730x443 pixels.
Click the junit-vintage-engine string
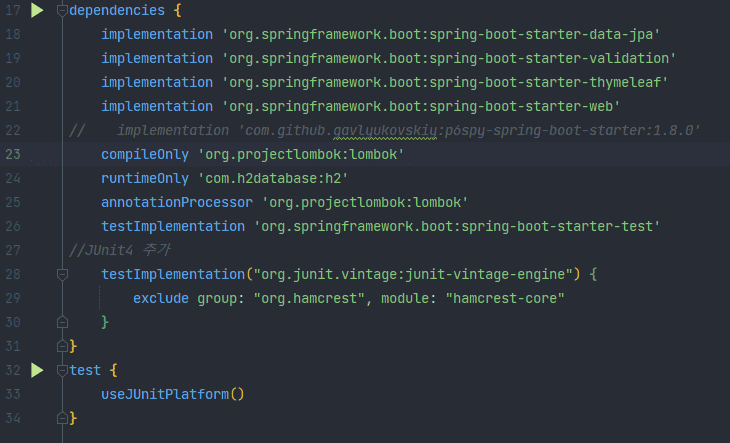point(413,275)
